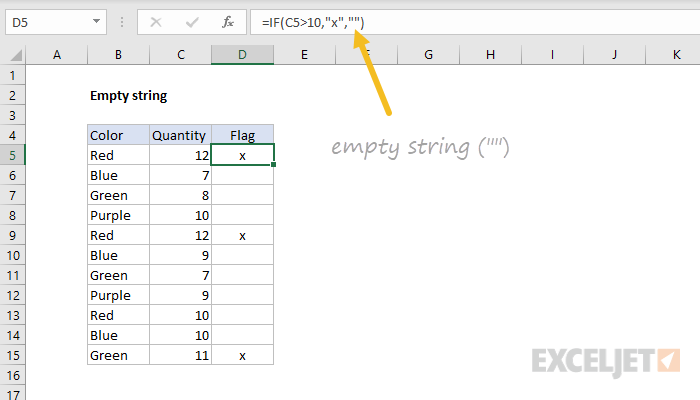Image resolution: width=700 pixels, height=400 pixels.
Task: Click the Enter checkmark formula bar icon
Action: 189,21
